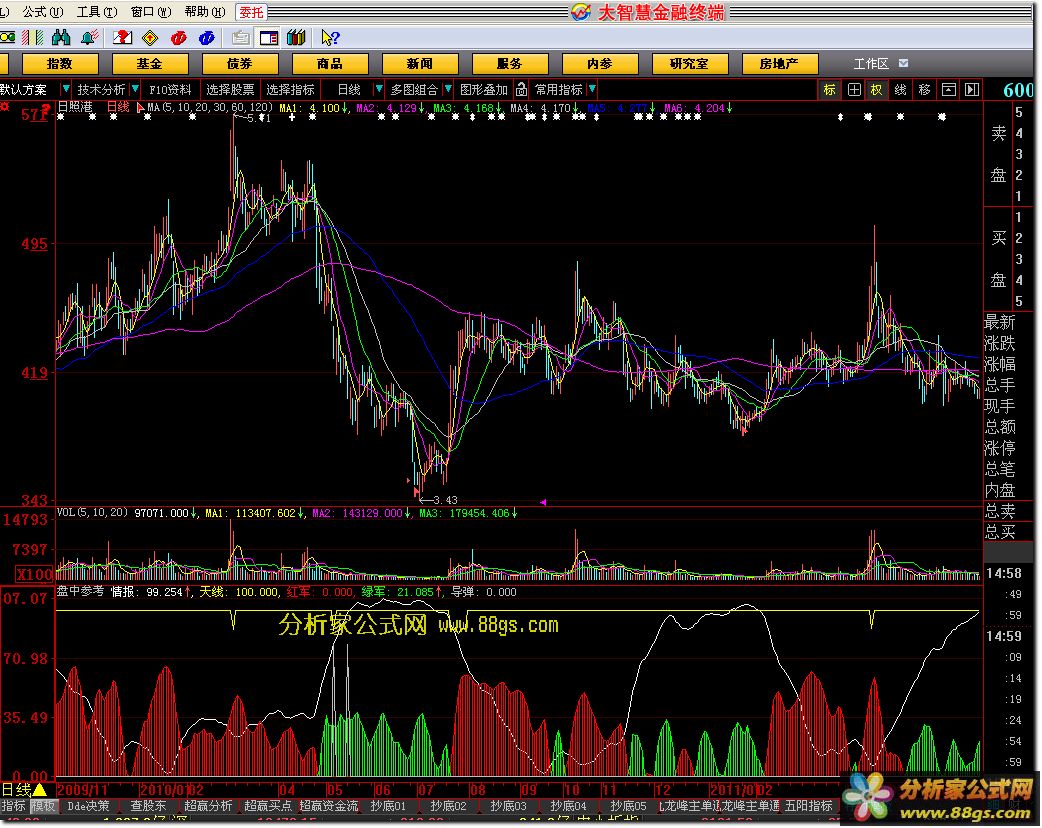Click 选择指标 in the chart toolbar

point(290,89)
